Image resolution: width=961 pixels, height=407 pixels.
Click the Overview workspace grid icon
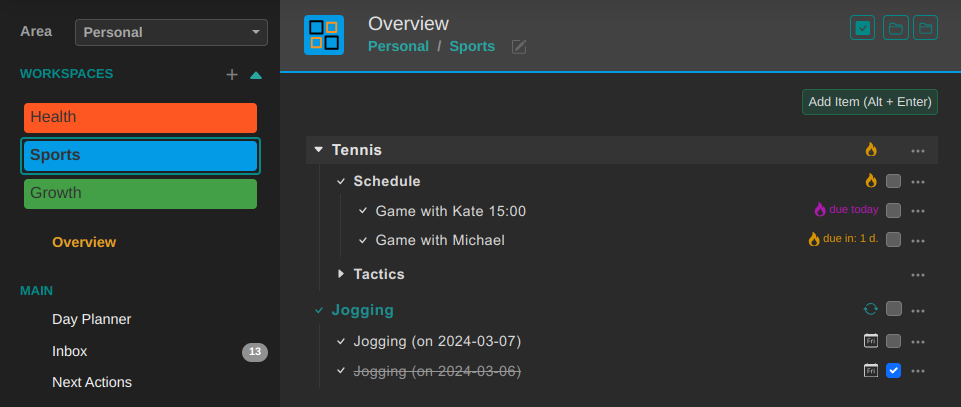coord(324,35)
